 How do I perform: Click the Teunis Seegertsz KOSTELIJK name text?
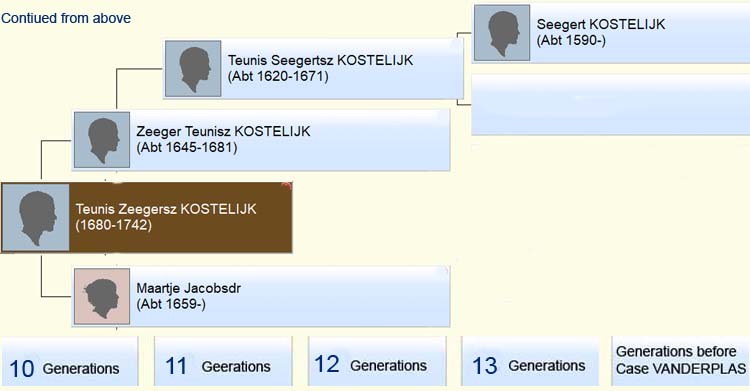320,60
